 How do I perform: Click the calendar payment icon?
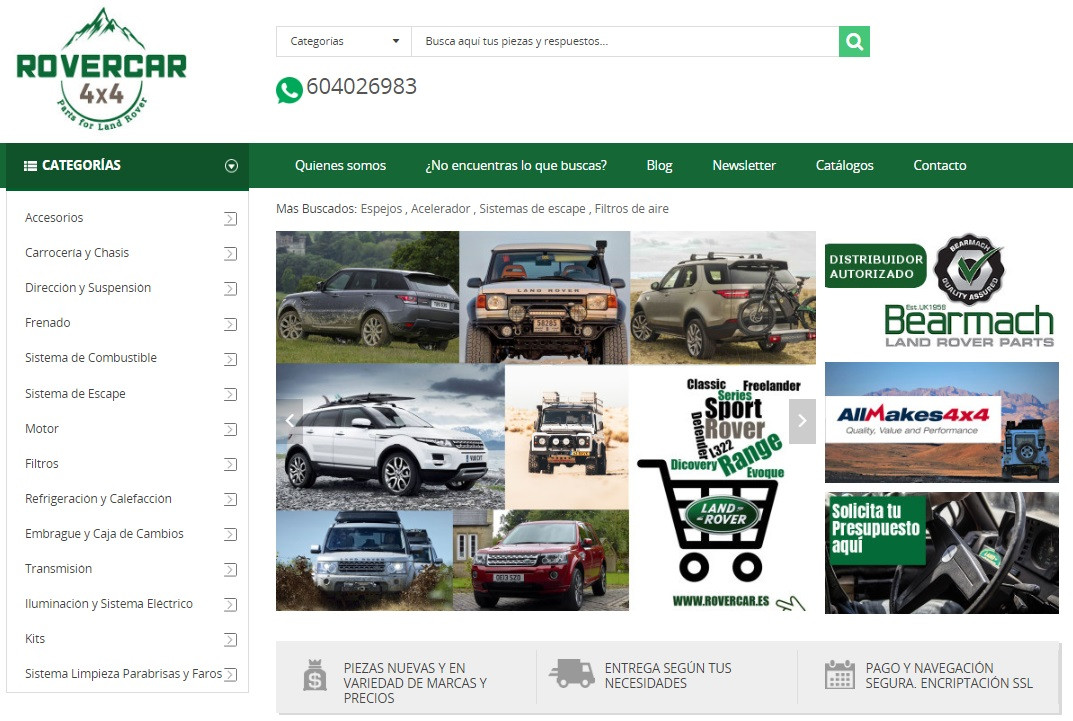(840, 674)
